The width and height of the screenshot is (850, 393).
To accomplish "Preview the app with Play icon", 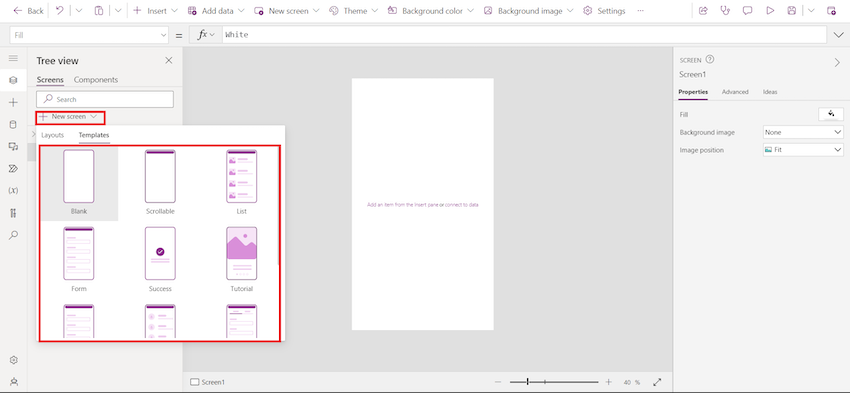I will (770, 10).
